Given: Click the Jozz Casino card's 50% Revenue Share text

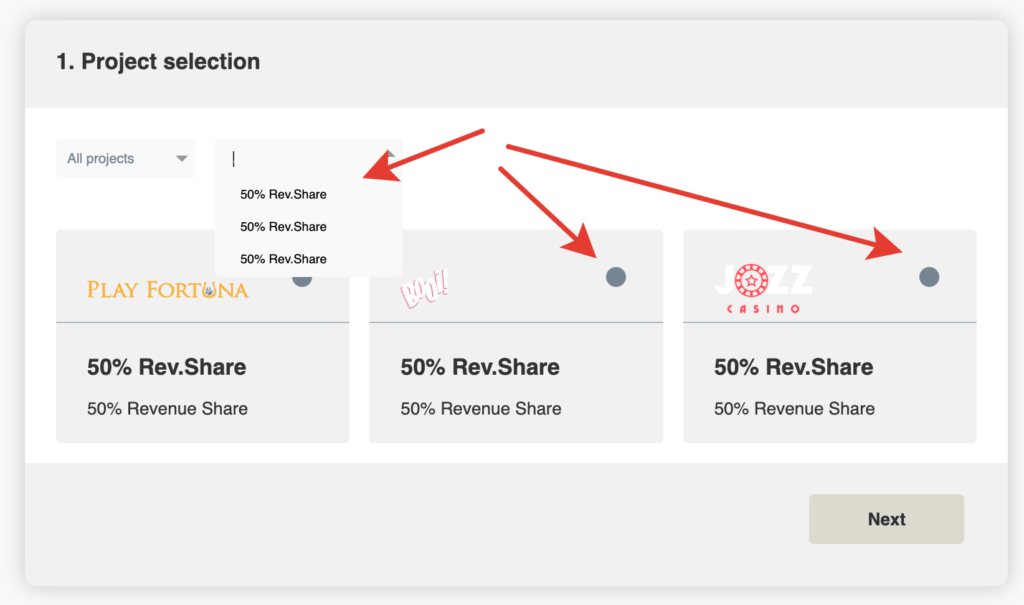Looking at the screenshot, I should [x=794, y=408].
